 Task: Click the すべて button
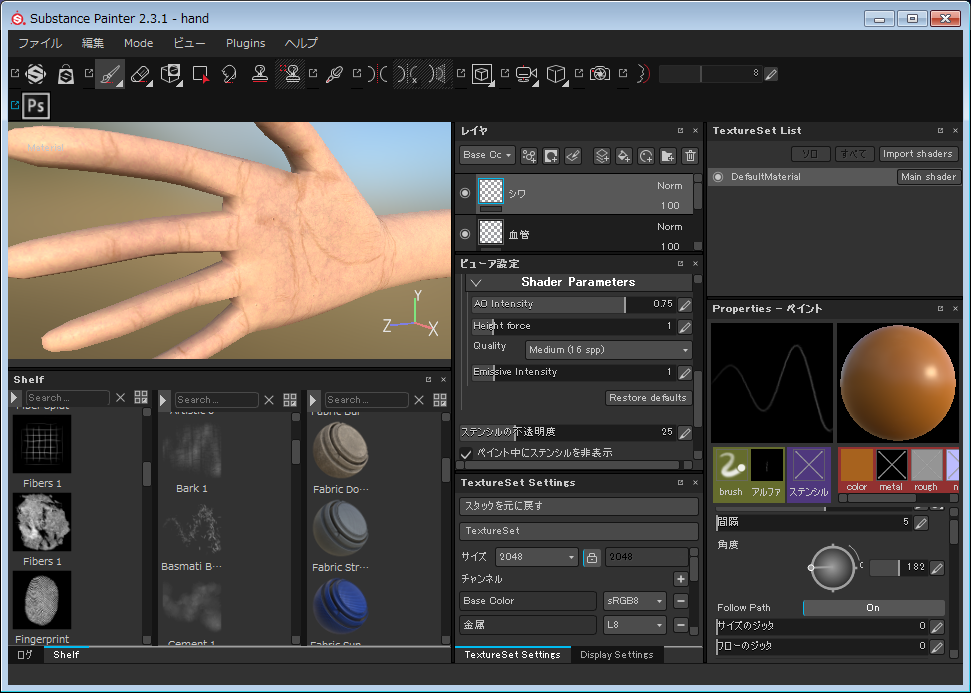tap(854, 154)
